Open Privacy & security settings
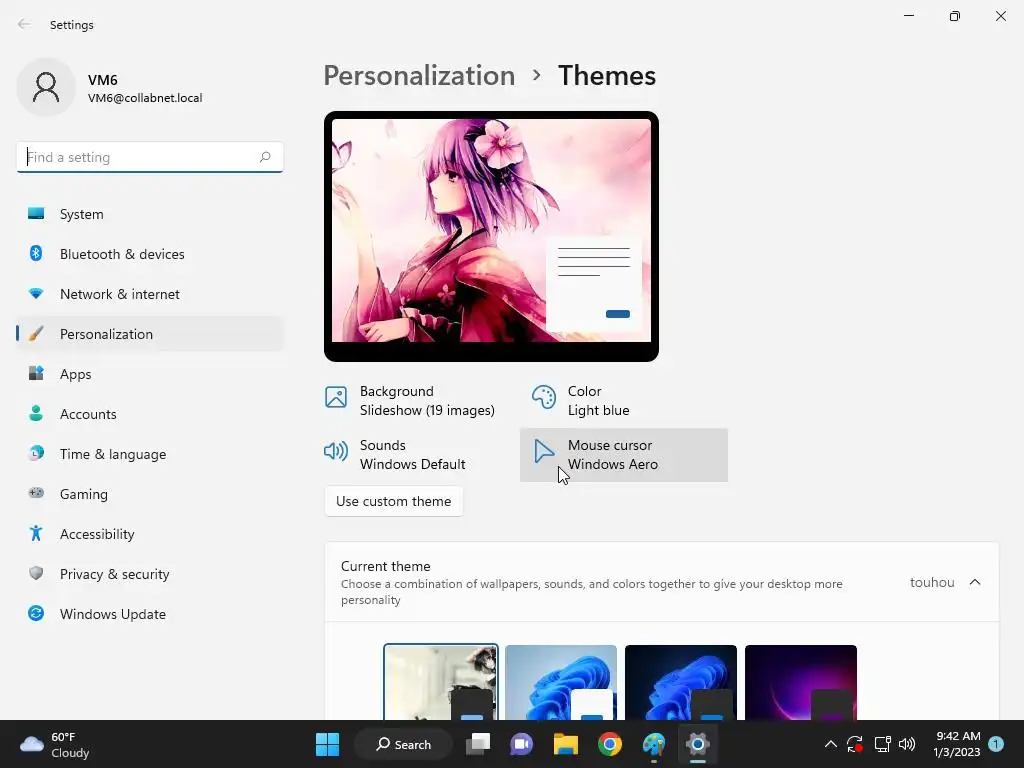This screenshot has width=1024, height=768. point(150,574)
